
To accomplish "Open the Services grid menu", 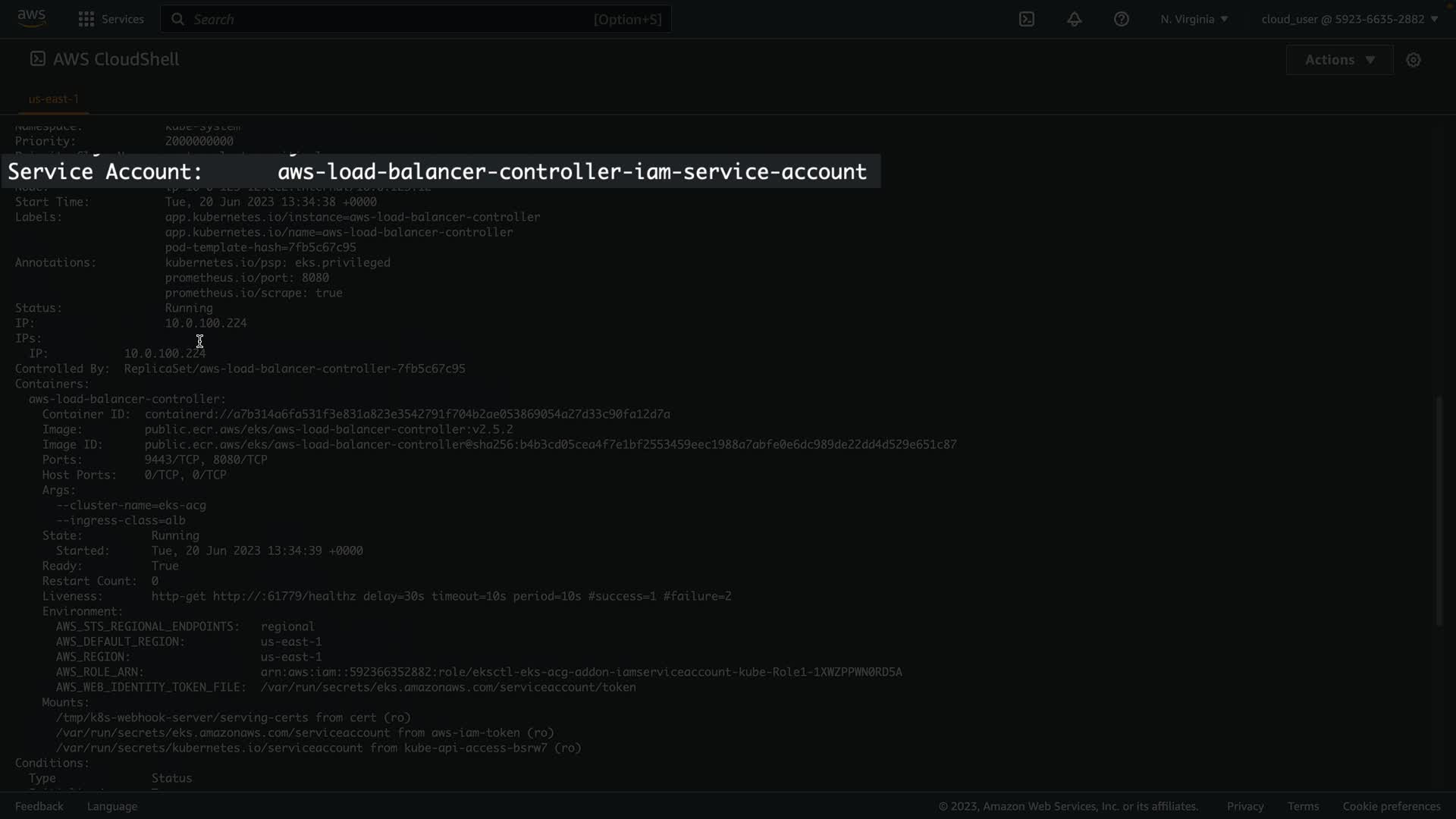I will click(x=86, y=19).
